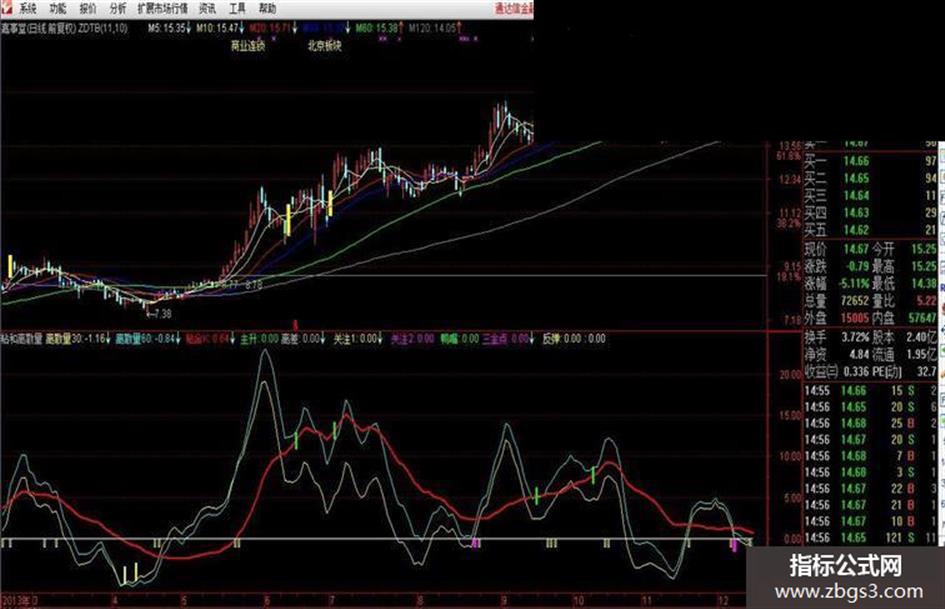Image resolution: width=945 pixels, height=609 pixels.
Task: Click the 现价 current price value
Action: pos(856,248)
